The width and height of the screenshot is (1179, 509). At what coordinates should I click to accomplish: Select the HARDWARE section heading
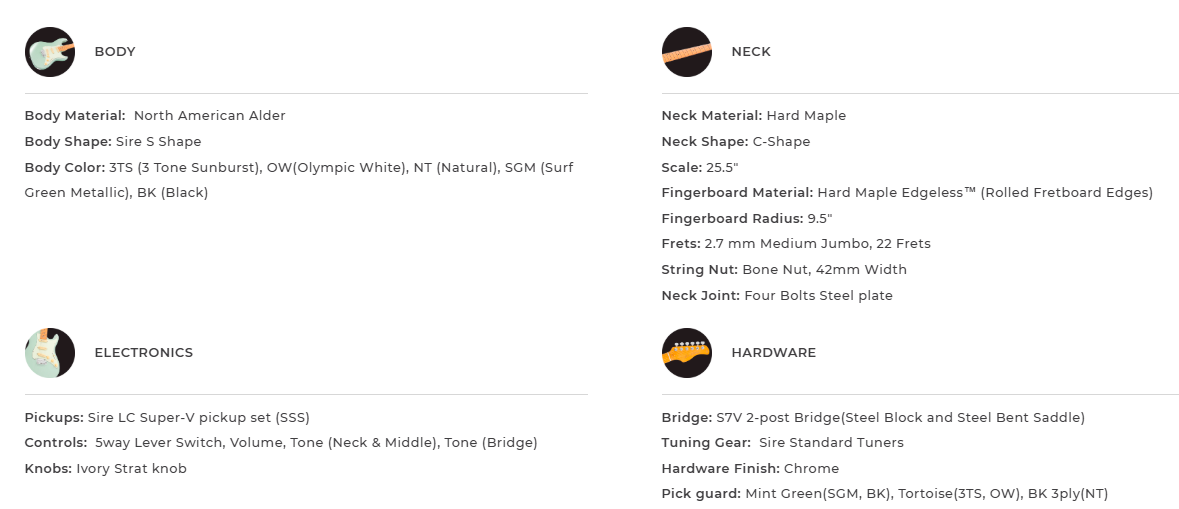pos(773,353)
